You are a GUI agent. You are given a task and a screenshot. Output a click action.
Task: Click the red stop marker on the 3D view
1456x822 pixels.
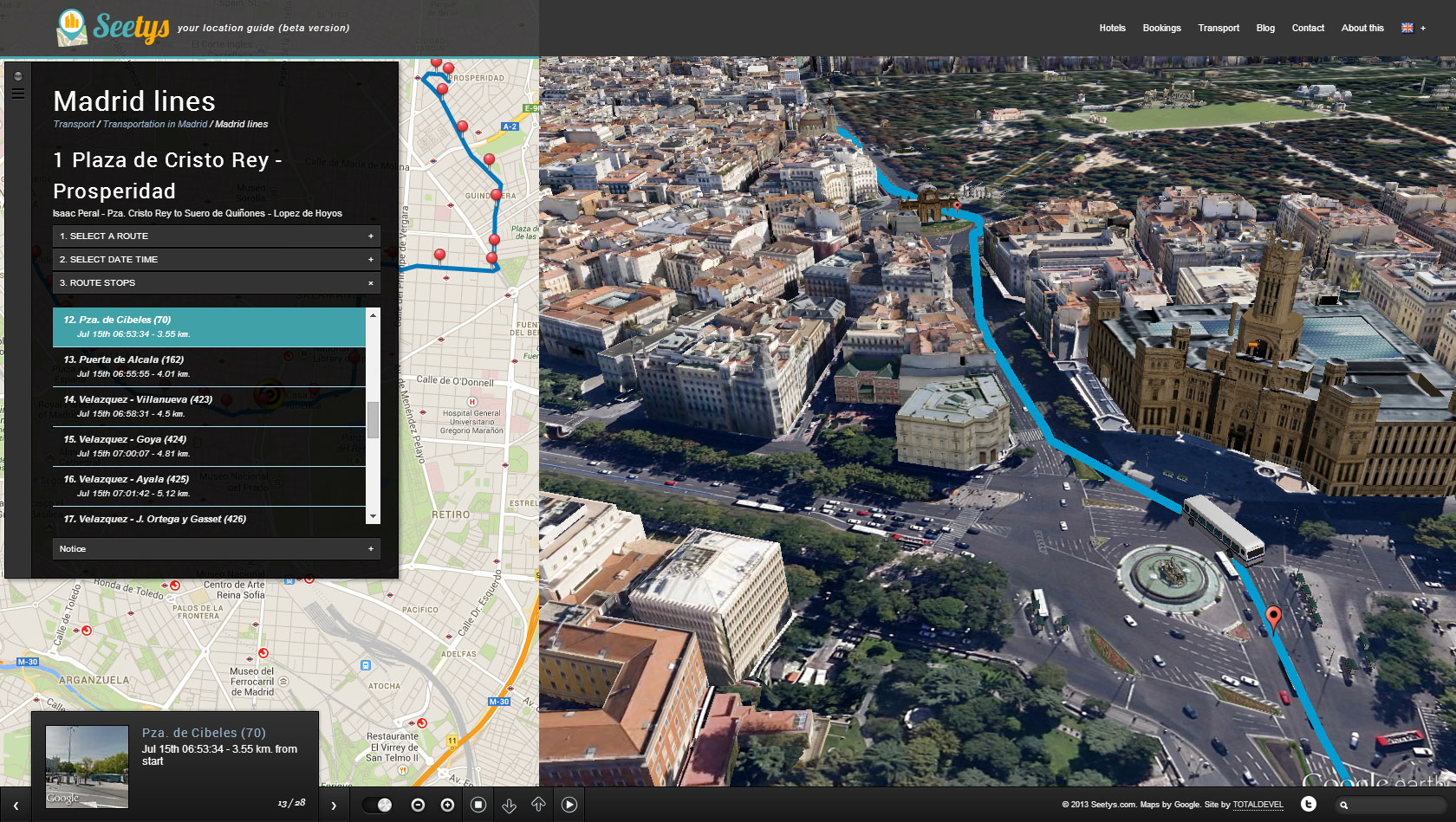[1273, 618]
